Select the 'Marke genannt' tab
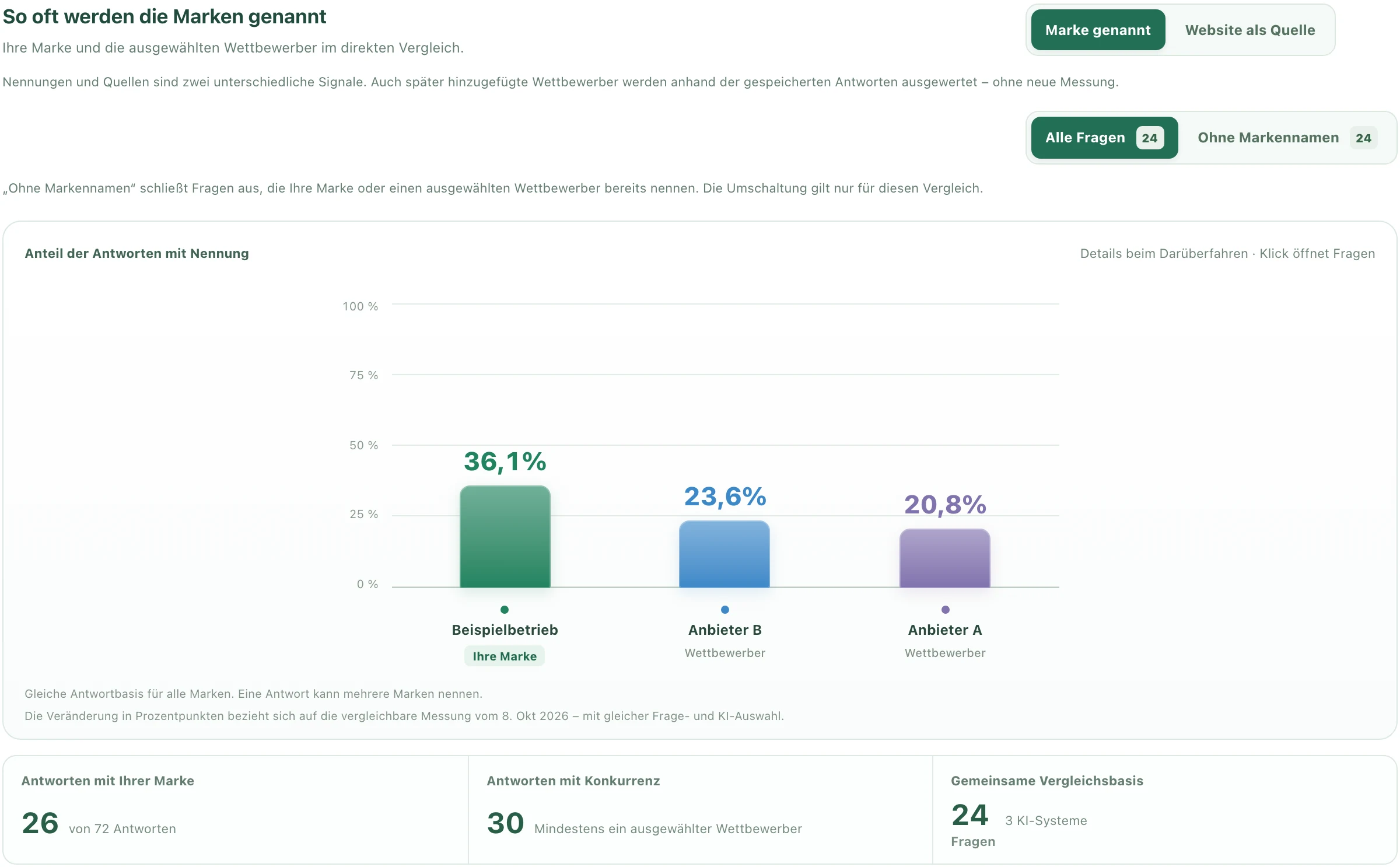The height and width of the screenshot is (867, 1400). tap(1098, 30)
